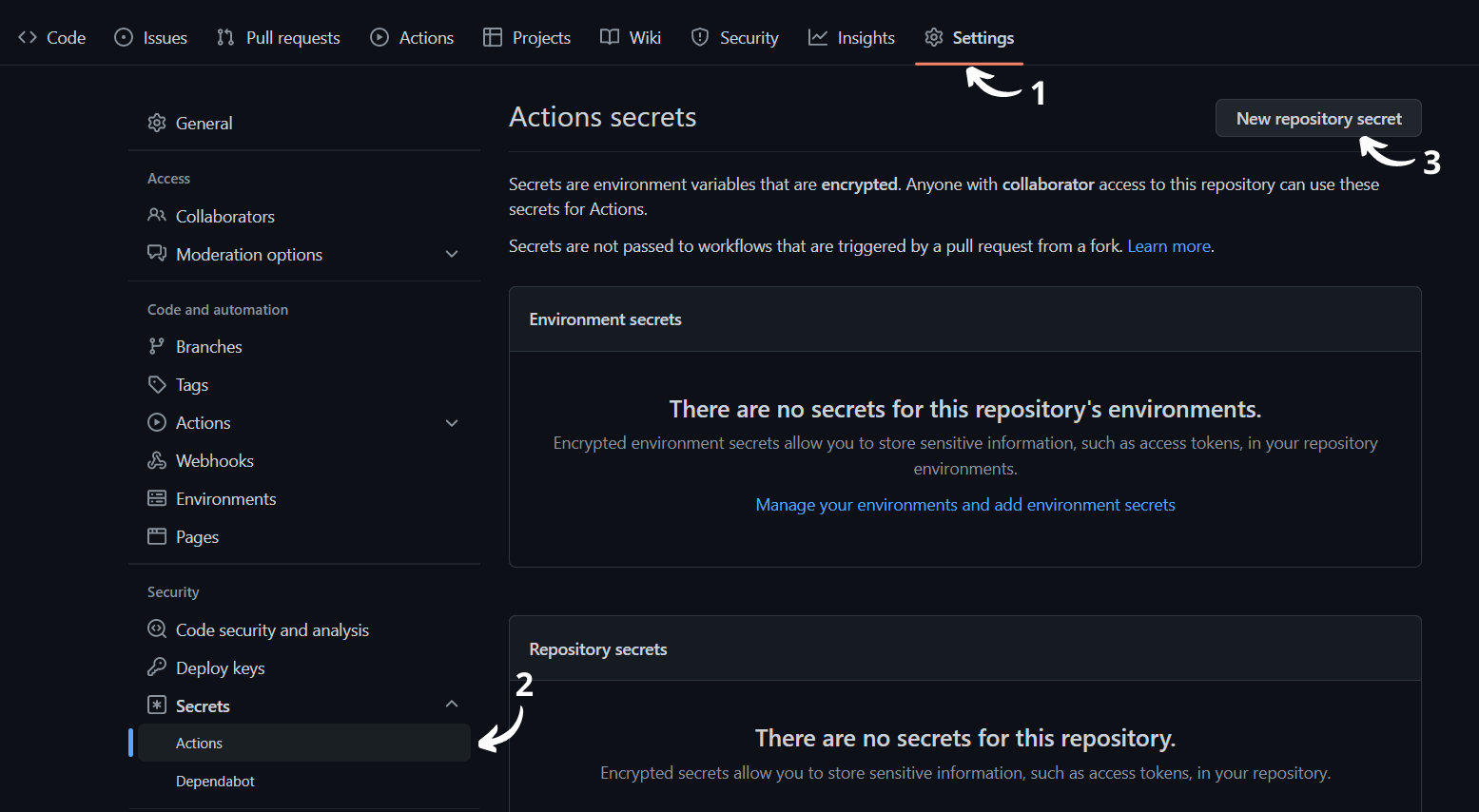
Task: Click the Issues circle-dot icon
Action: 124,37
